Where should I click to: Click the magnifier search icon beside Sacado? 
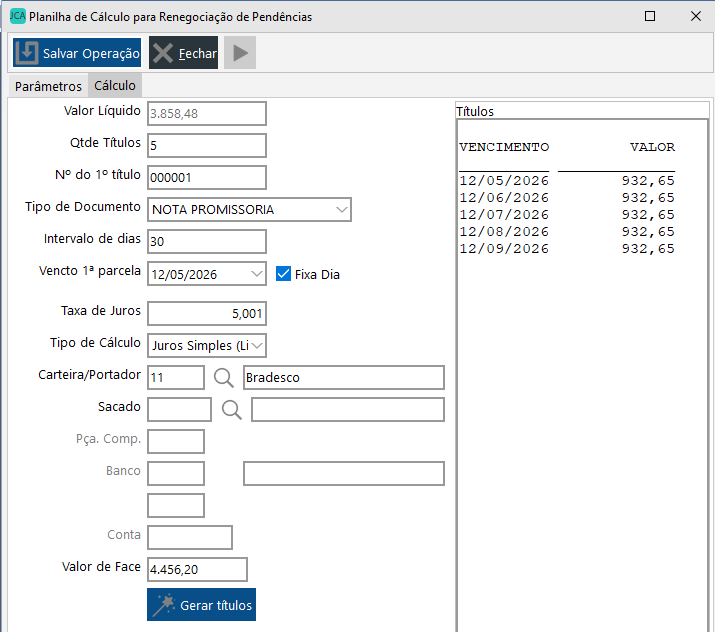(x=232, y=410)
